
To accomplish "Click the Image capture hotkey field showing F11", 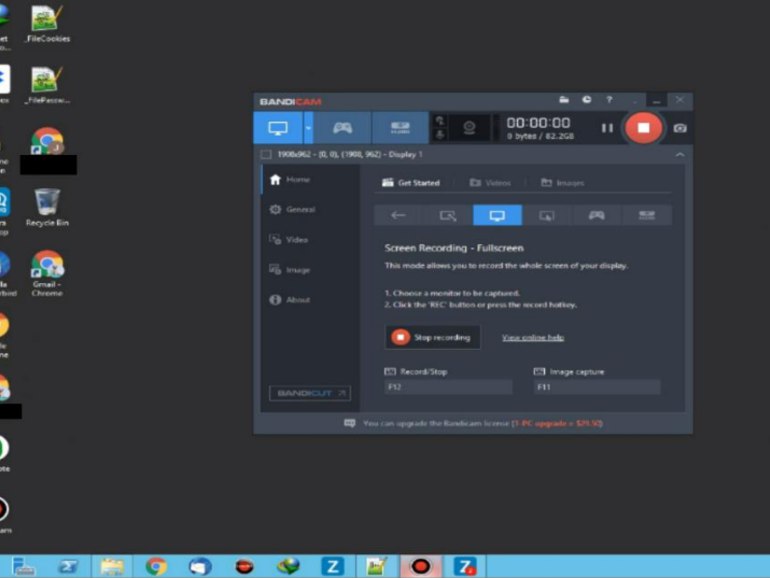I will pyautogui.click(x=597, y=387).
